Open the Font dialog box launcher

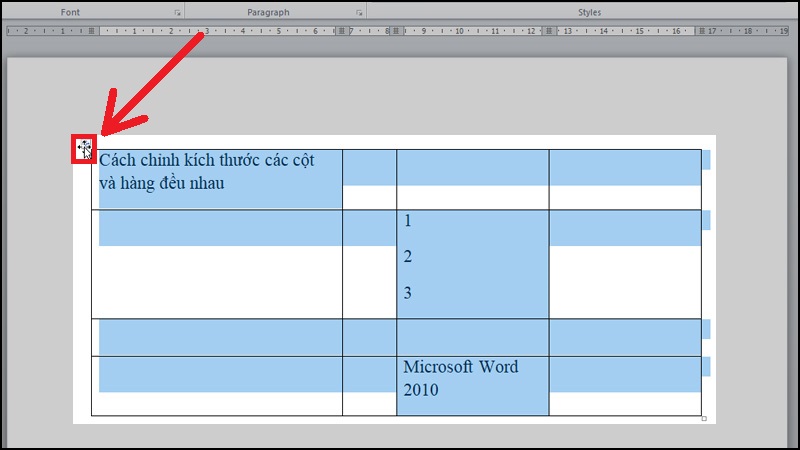point(177,13)
